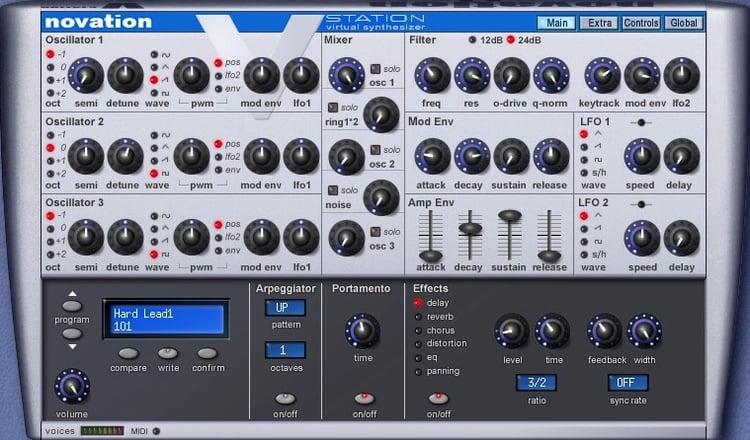Click Mod Env release knob
The height and width of the screenshot is (440, 750).
(x=551, y=156)
